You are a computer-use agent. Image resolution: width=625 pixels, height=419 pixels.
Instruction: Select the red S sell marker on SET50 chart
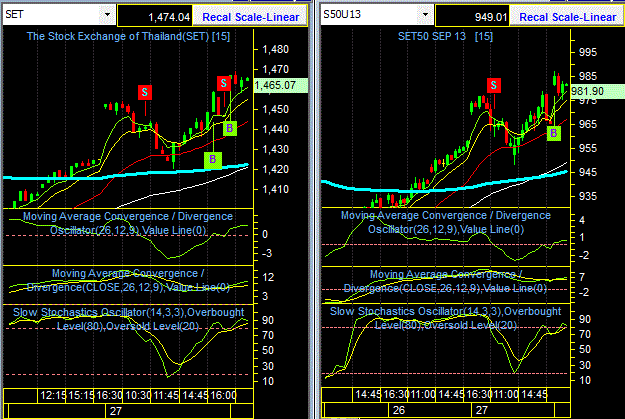[494, 85]
